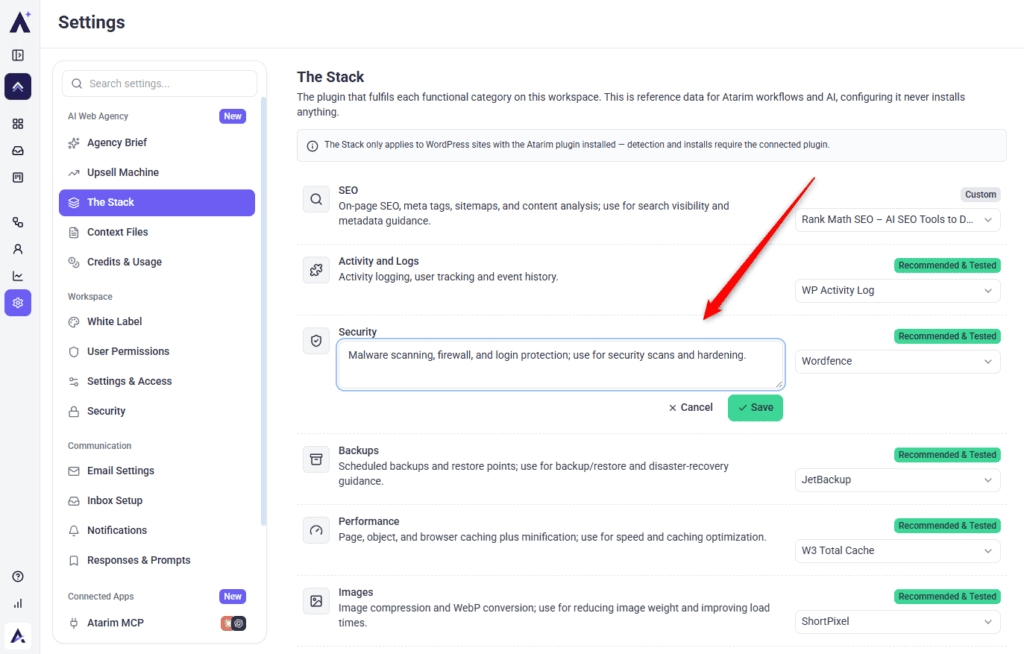
Task: Expand the JetBackup dropdown
Action: (x=897, y=480)
